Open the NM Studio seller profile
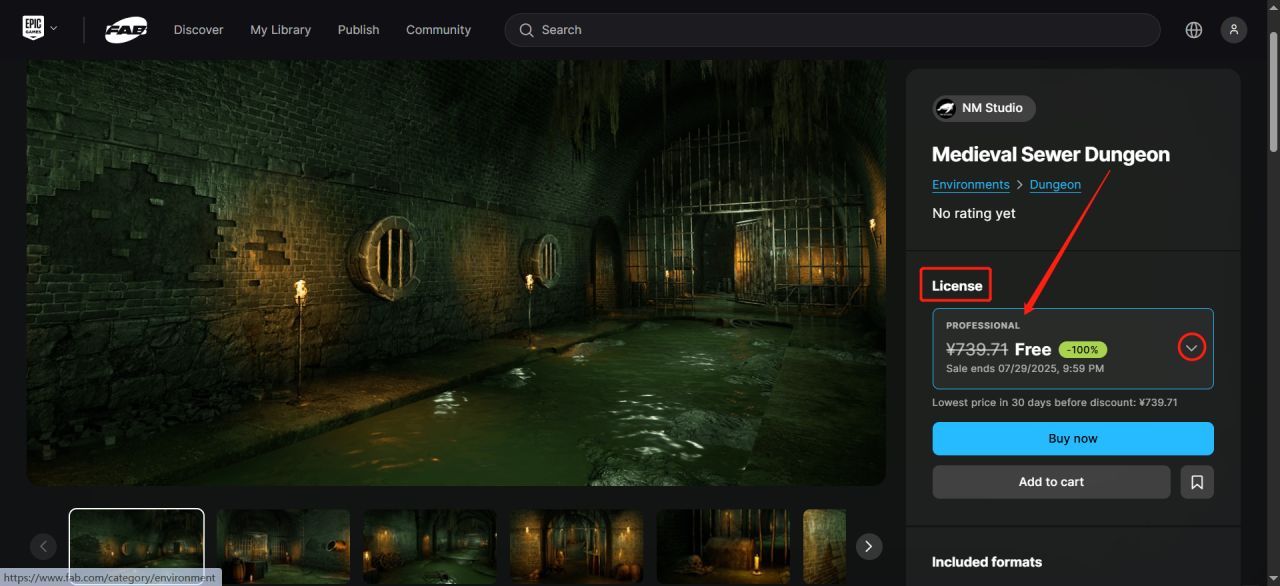 (984, 108)
